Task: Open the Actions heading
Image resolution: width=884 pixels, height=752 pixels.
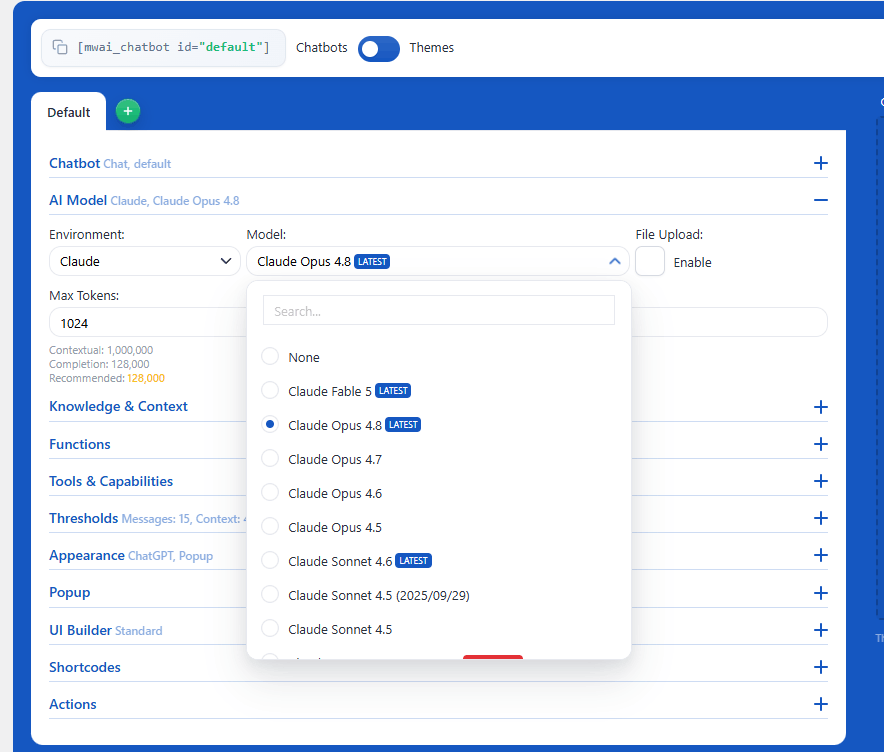Action: click(73, 704)
